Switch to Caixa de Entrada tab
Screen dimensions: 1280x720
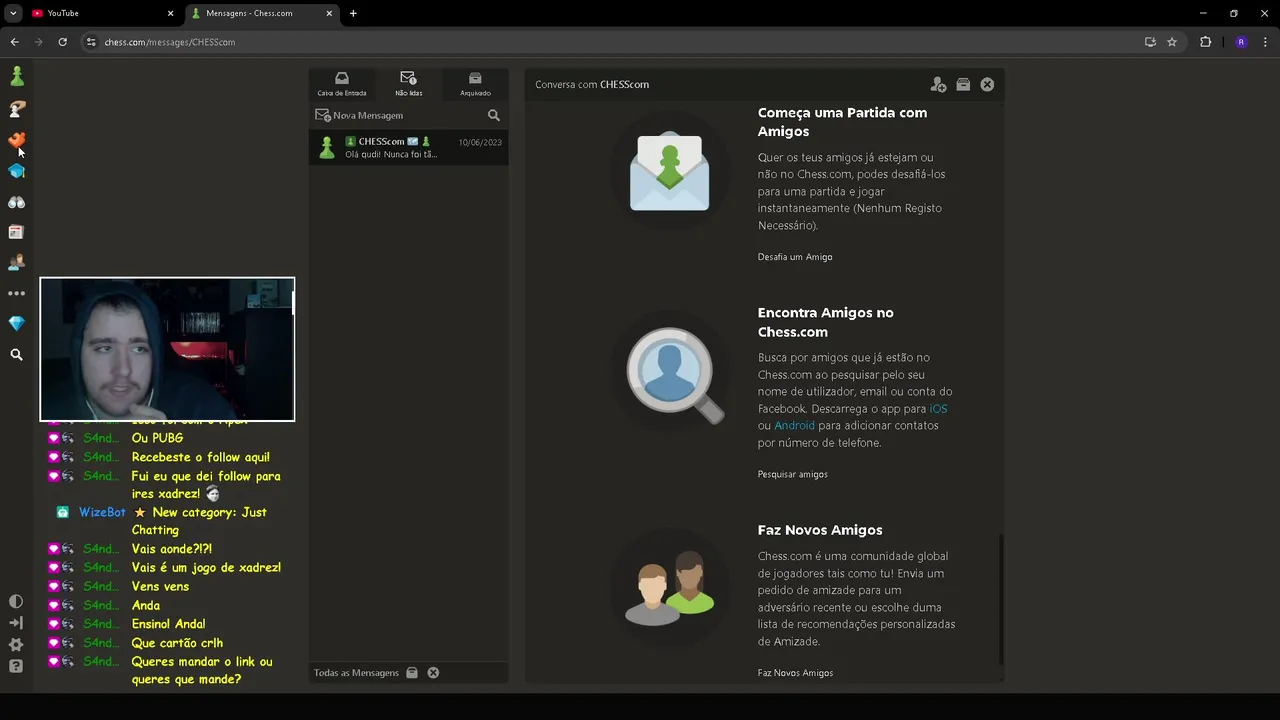pos(342,84)
